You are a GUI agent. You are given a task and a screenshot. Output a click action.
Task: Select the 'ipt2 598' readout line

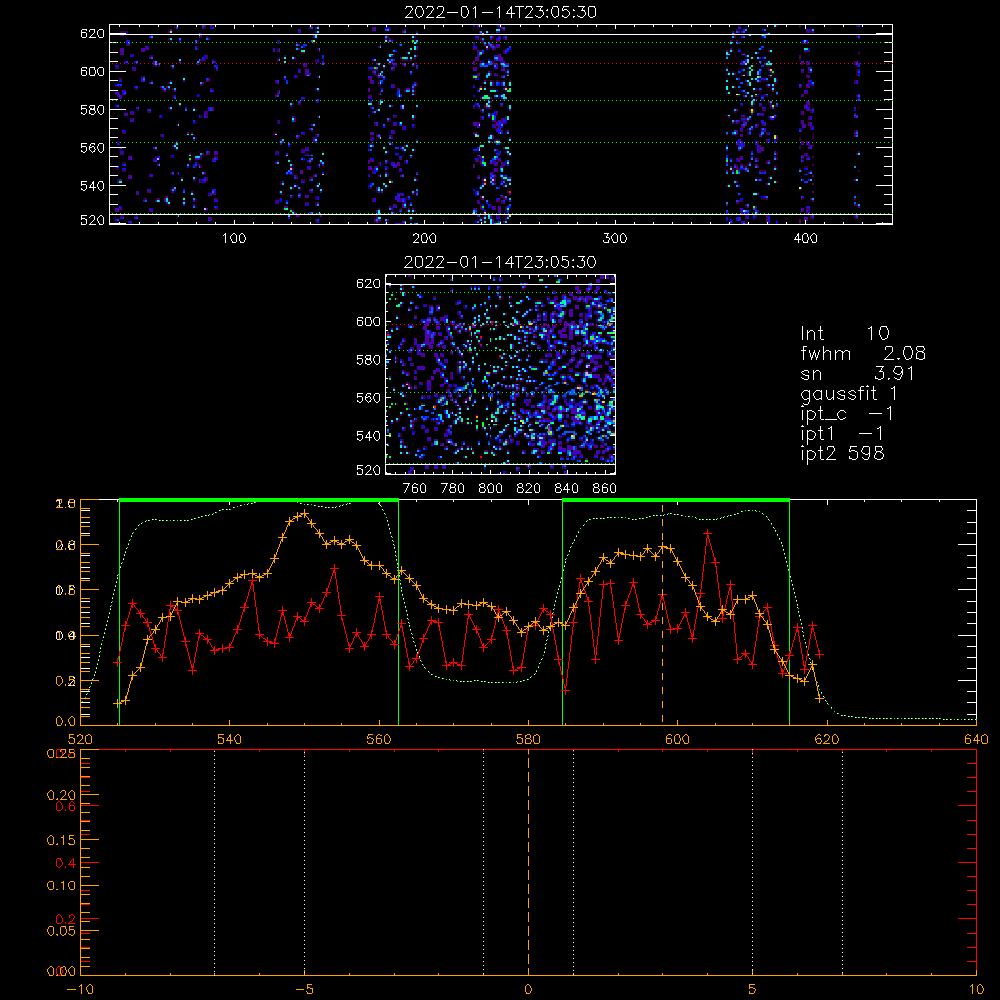[842, 453]
